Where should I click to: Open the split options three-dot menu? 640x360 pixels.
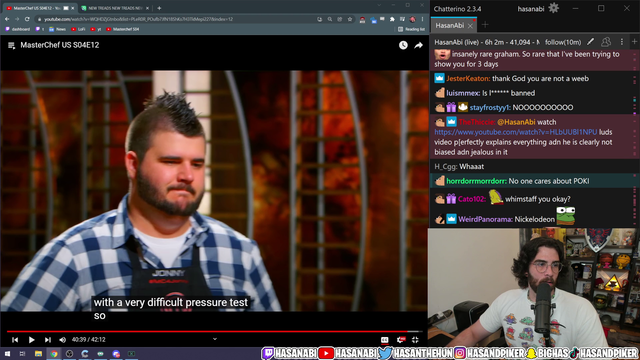point(622,42)
